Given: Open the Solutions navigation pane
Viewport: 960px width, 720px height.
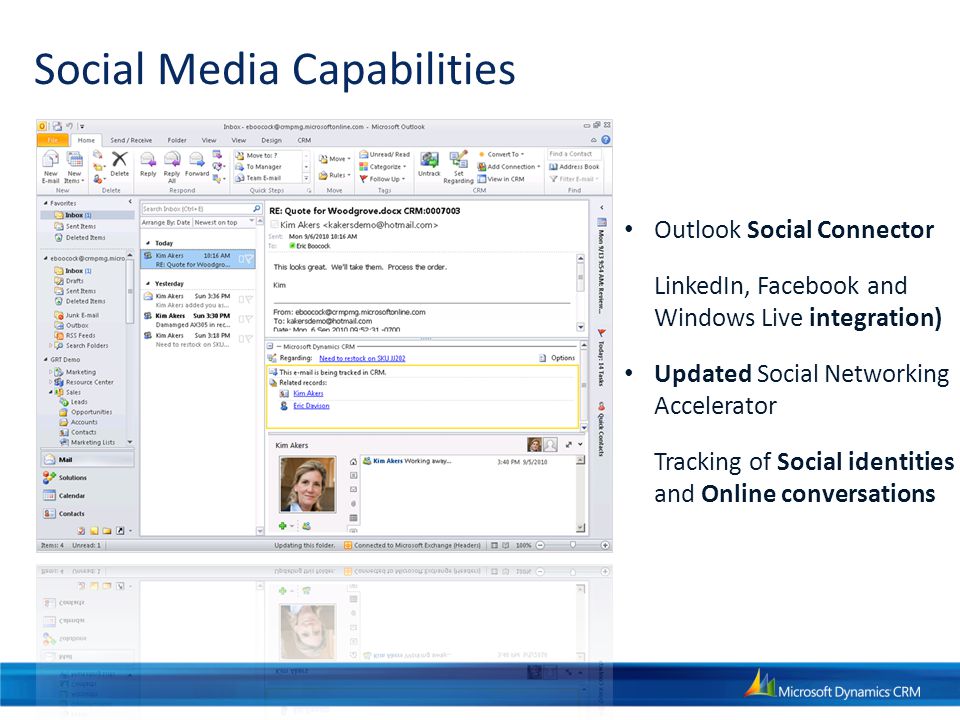Looking at the screenshot, I should (x=88, y=478).
